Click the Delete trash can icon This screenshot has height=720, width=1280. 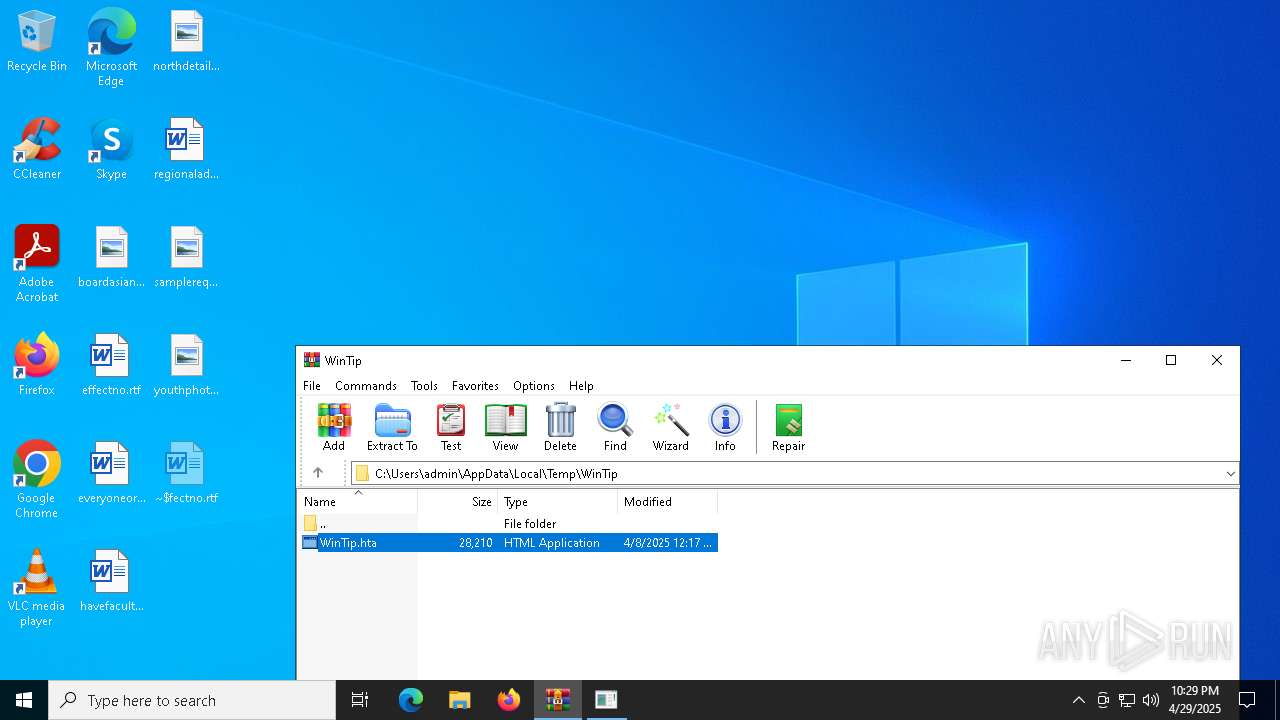[x=560, y=428]
